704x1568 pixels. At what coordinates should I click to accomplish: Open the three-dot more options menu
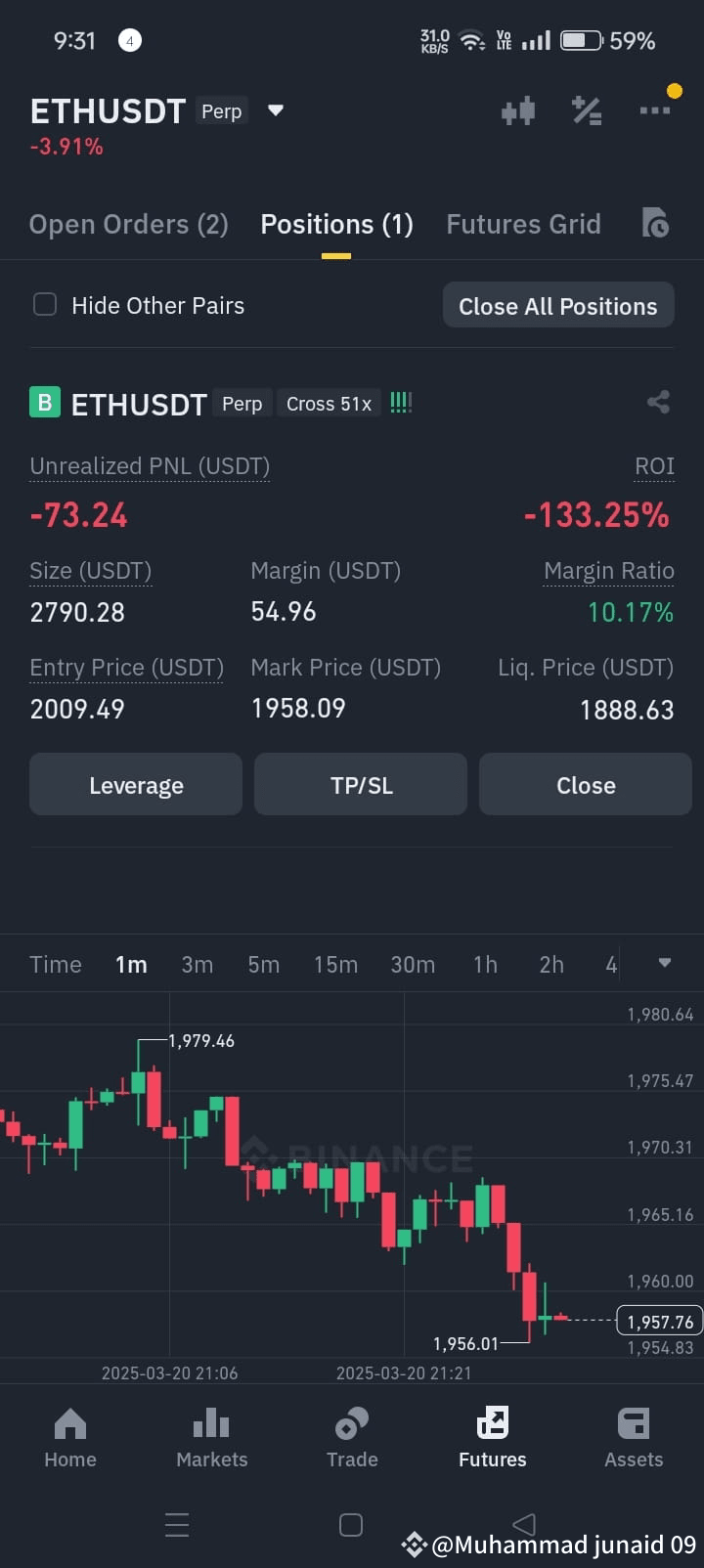[x=655, y=110]
